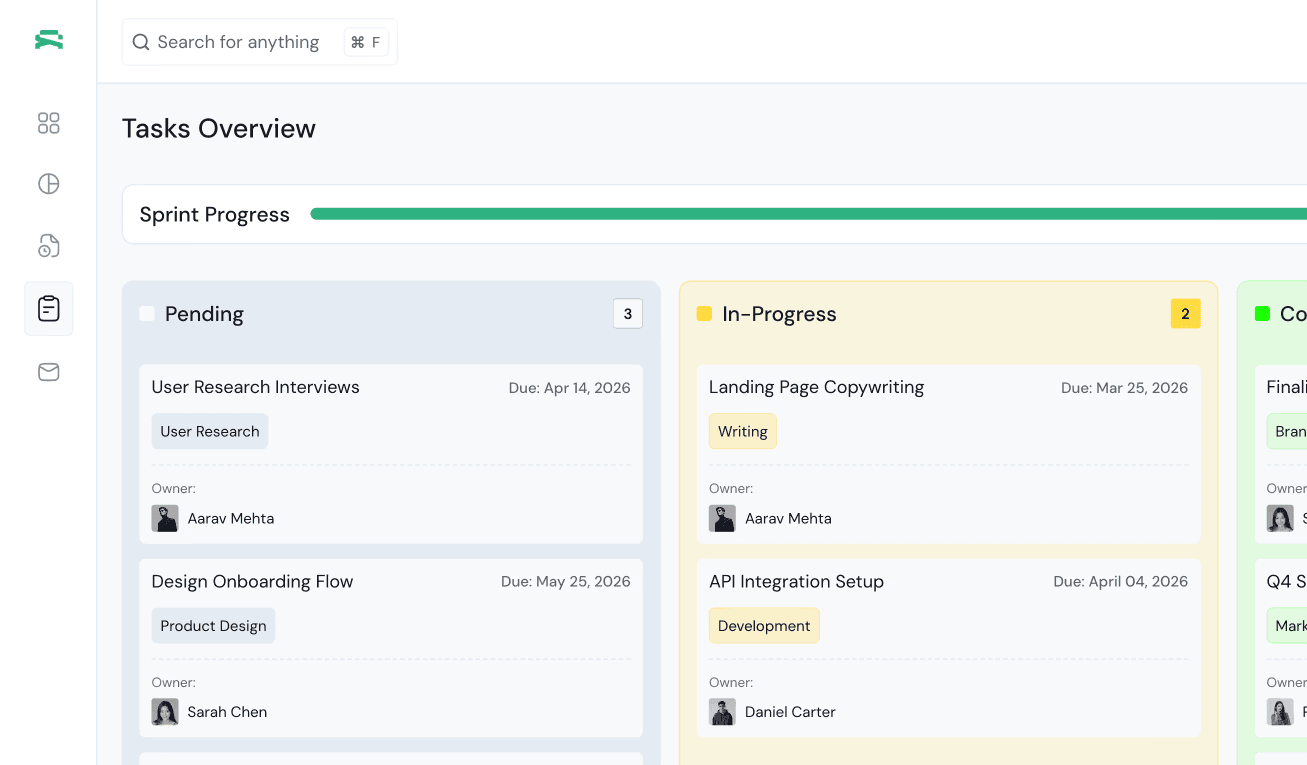Open the document history icon in sidebar
Screen dimensions: 1307x765
pyautogui.click(x=49, y=246)
